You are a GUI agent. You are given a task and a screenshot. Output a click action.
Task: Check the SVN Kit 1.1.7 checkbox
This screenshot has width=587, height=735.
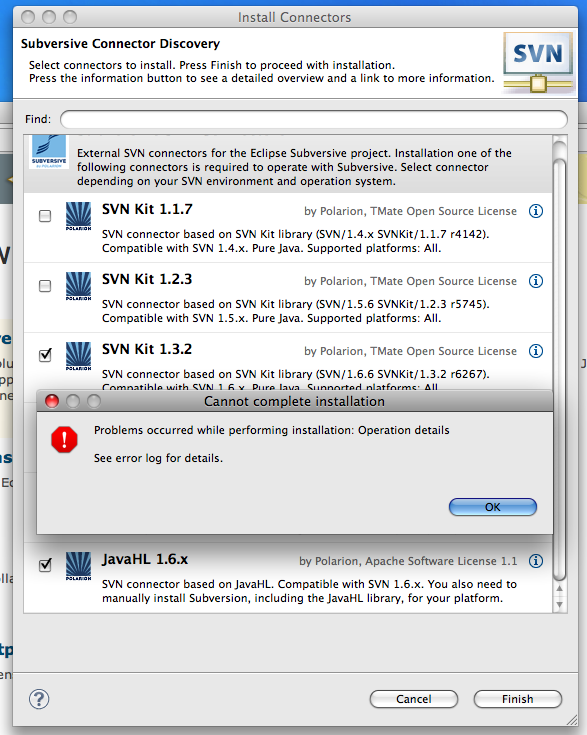(x=45, y=216)
